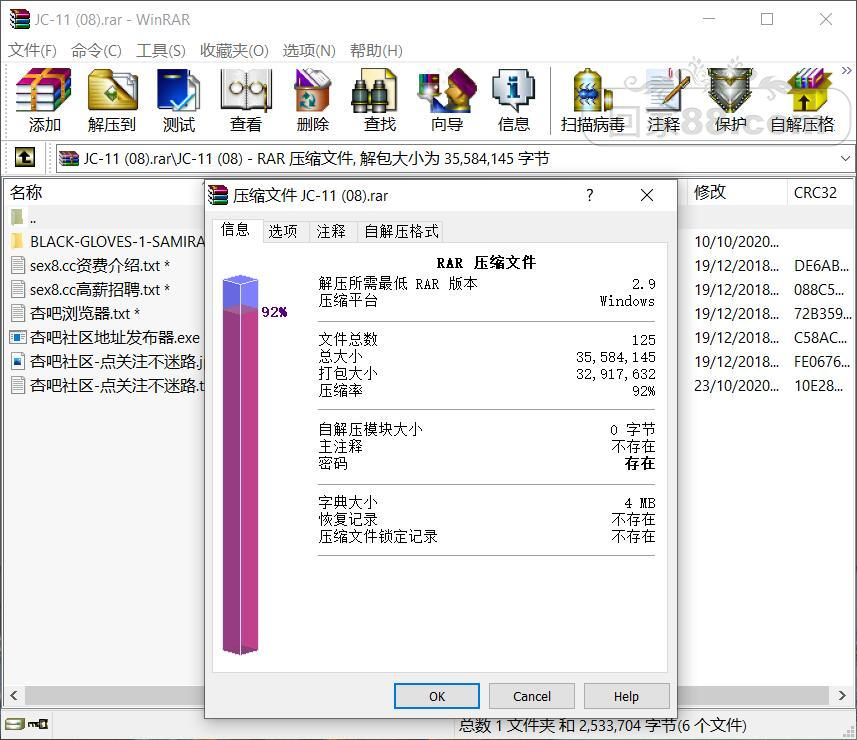Open the 文件(F) menu
The image size is (857, 740).
tap(32, 51)
